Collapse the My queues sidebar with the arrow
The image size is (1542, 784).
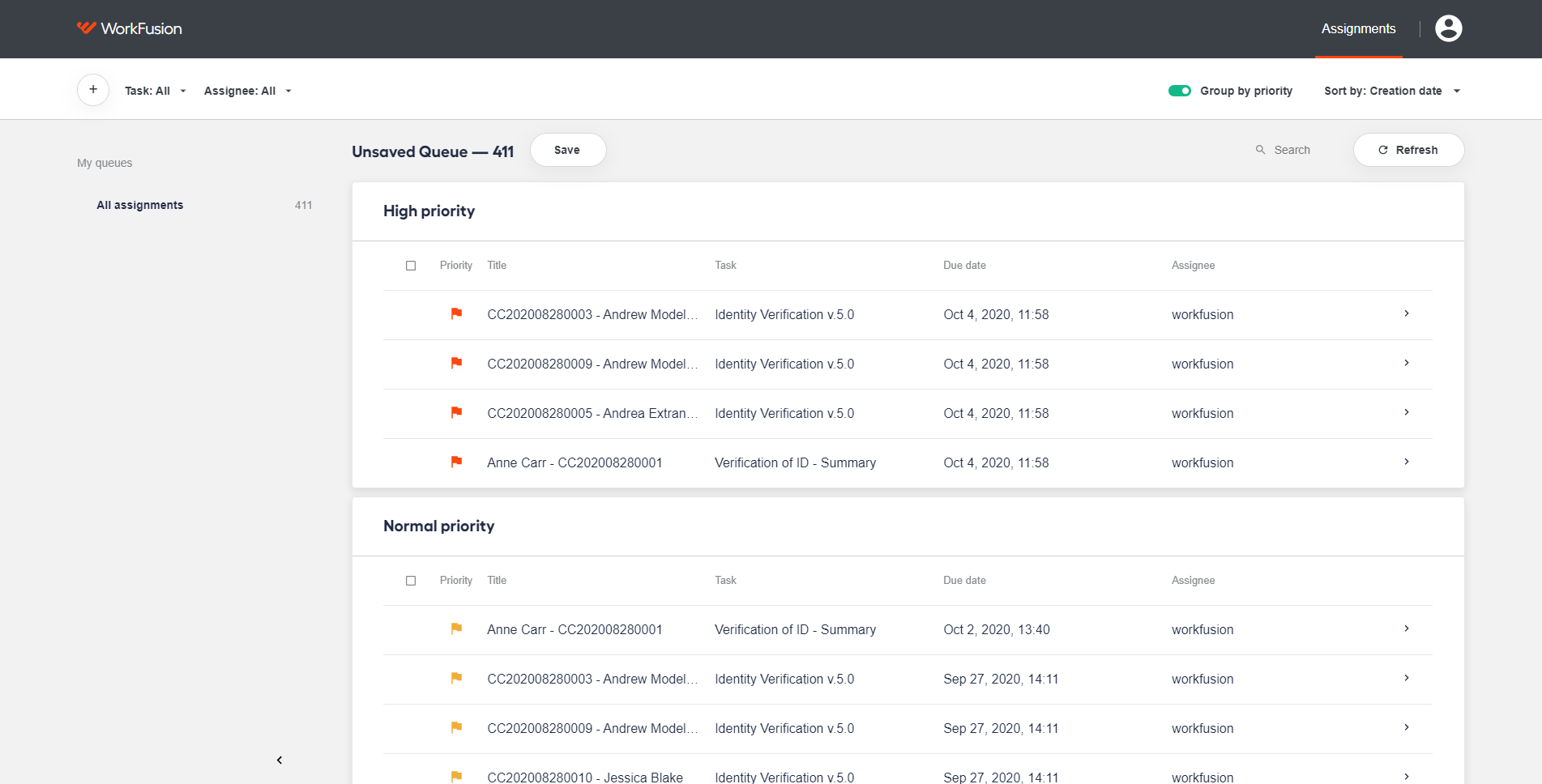point(280,760)
